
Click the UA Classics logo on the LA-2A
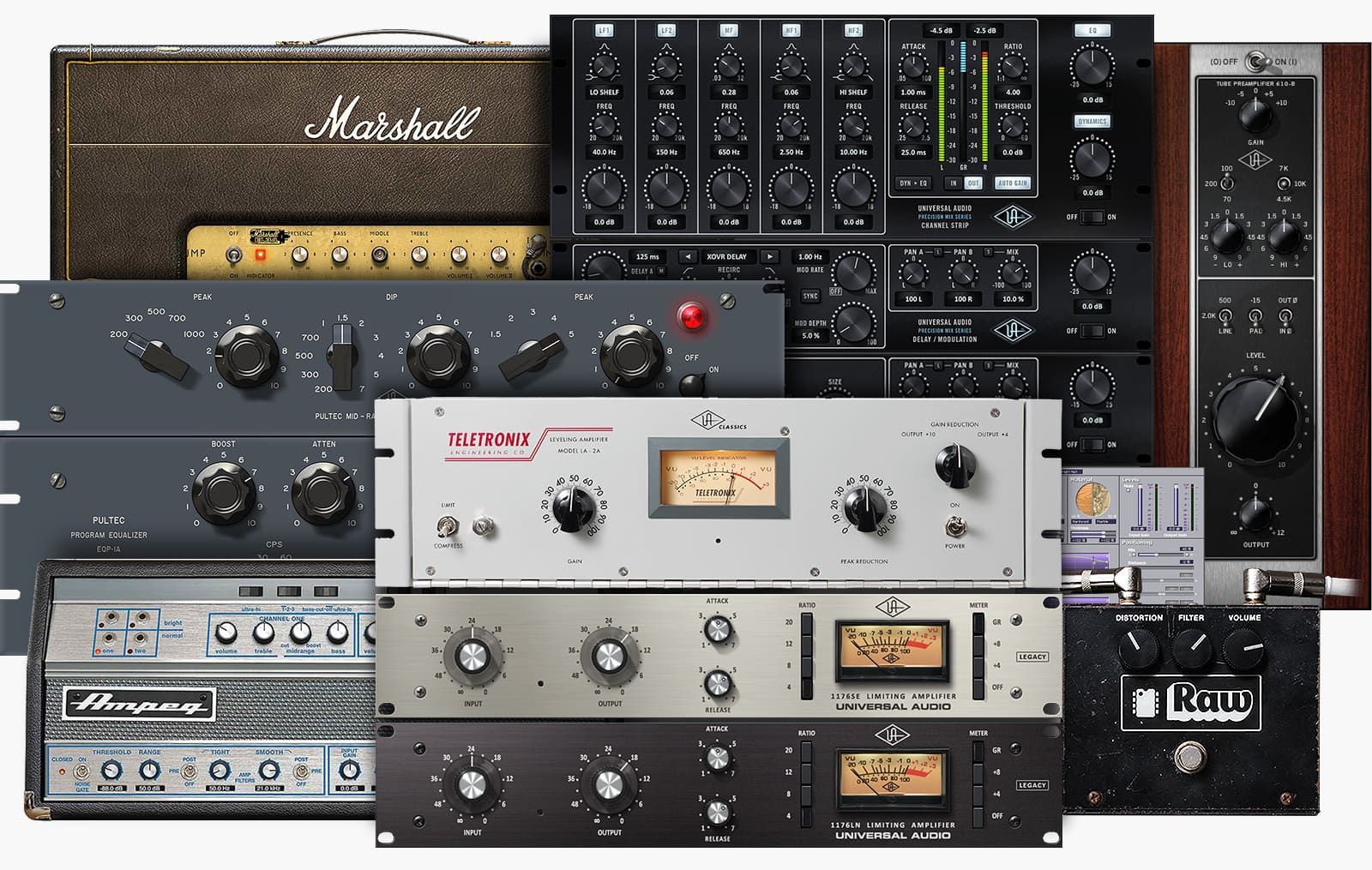point(718,421)
